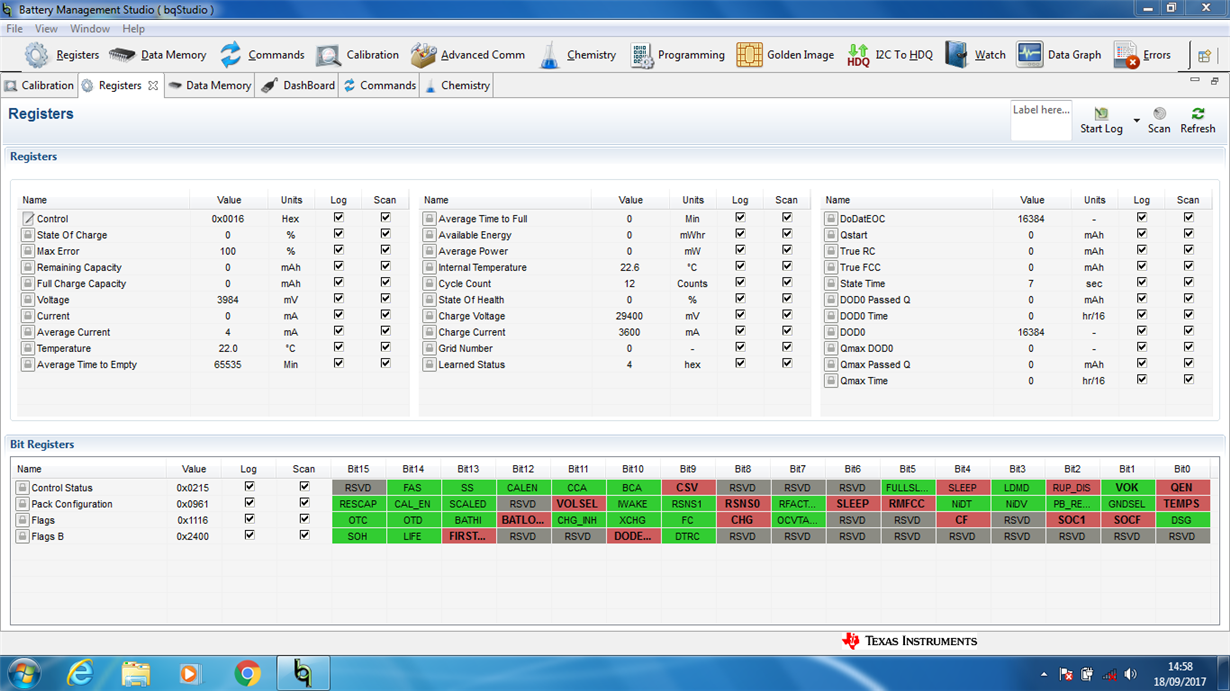The width and height of the screenshot is (1230, 691).
Task: Open the File menu
Action: (14, 29)
